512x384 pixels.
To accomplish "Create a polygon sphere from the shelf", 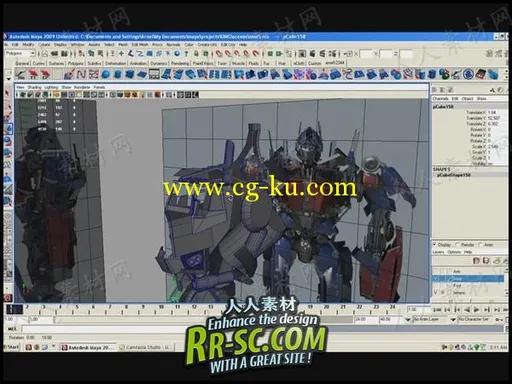I will point(106,74).
